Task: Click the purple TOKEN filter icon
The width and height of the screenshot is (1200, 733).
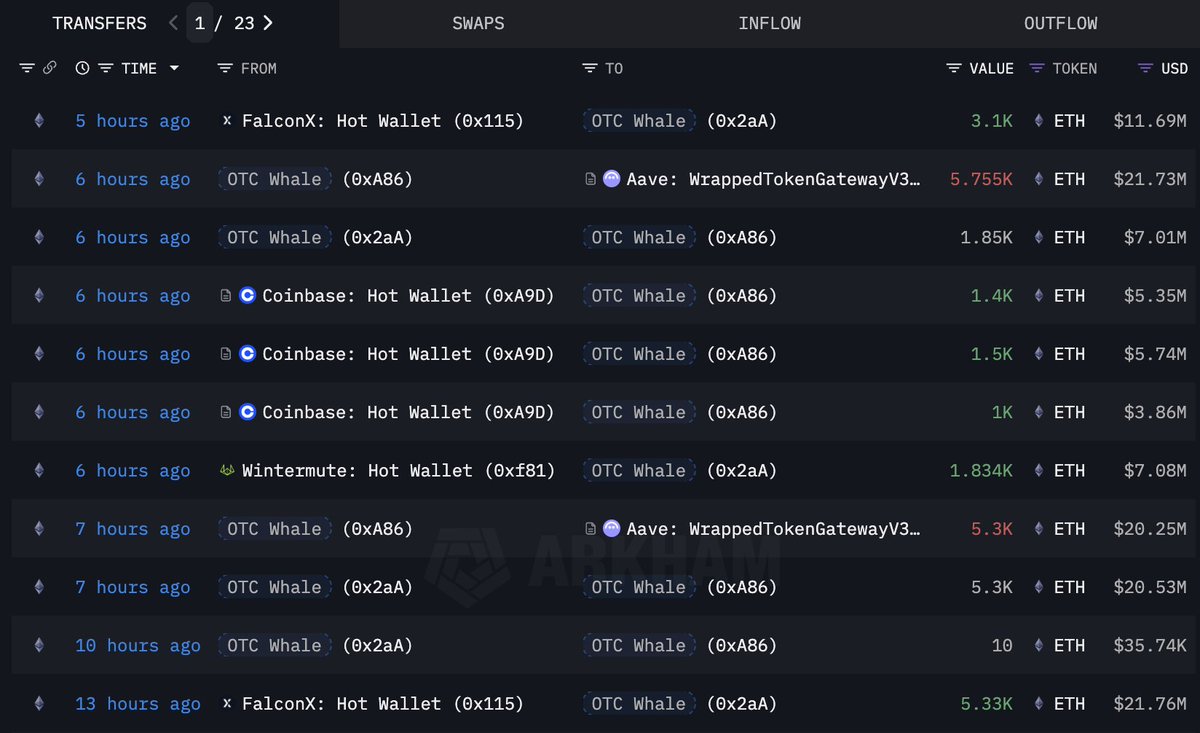Action: pos(1037,69)
